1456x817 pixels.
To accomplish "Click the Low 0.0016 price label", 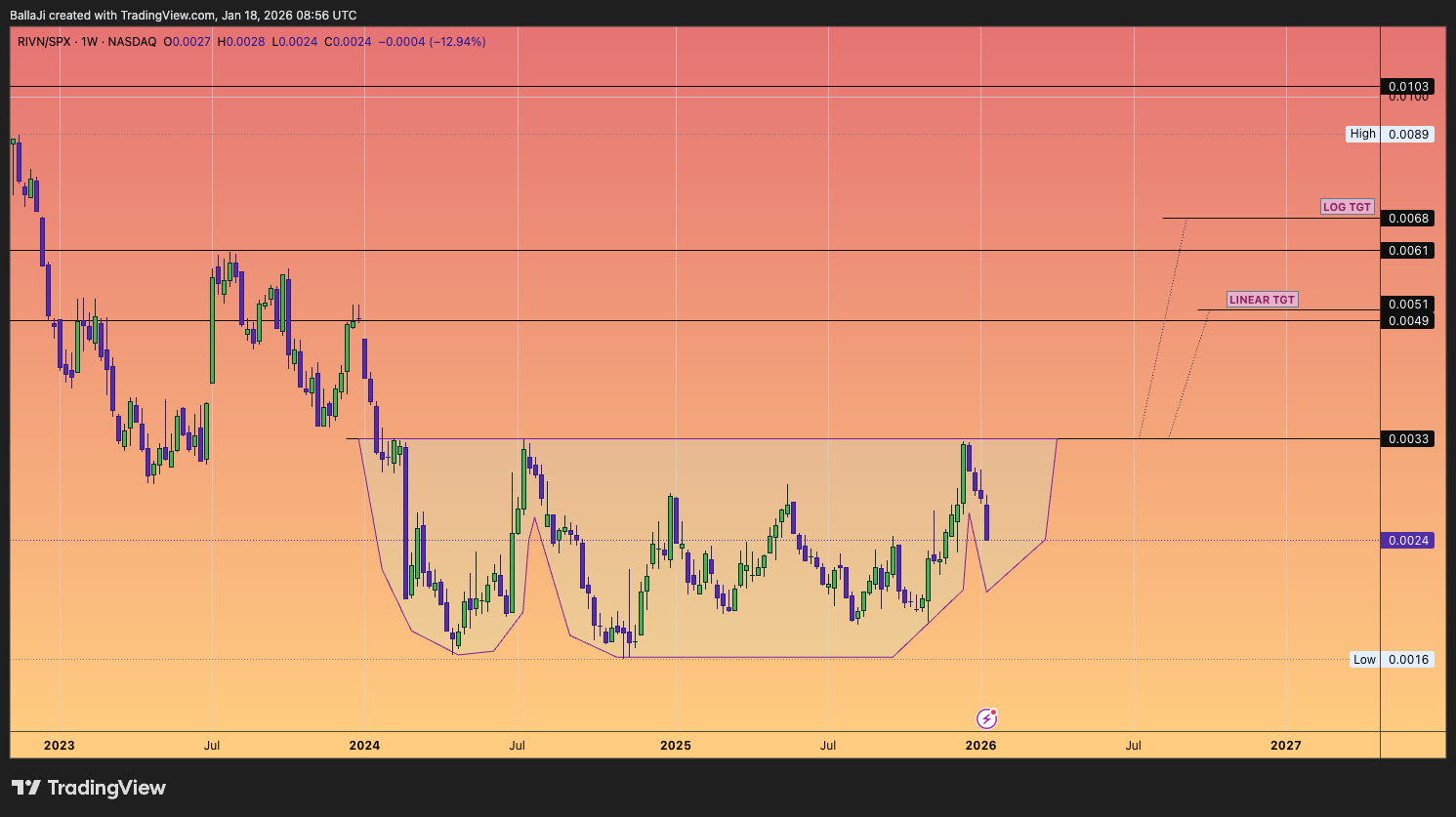I will 1392,659.
